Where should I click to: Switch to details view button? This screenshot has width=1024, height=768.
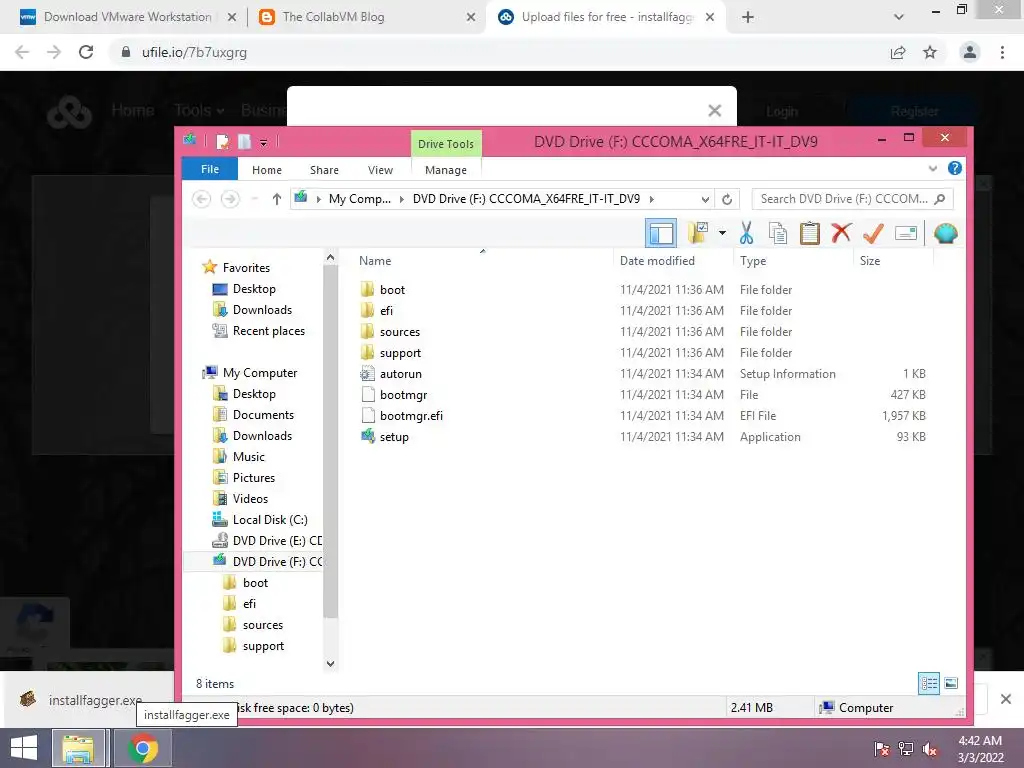[929, 684]
